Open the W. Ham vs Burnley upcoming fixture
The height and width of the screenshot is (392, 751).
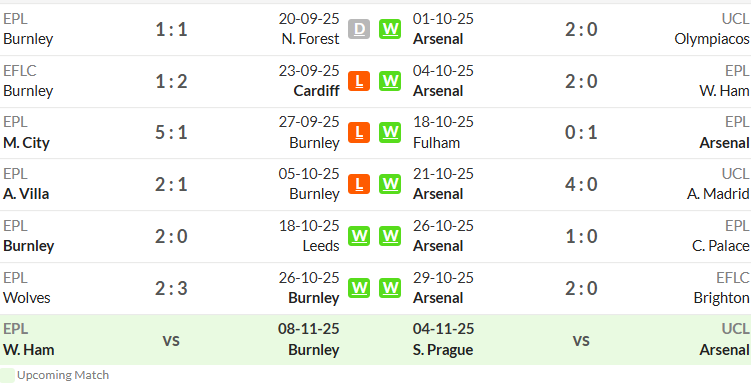(x=171, y=341)
